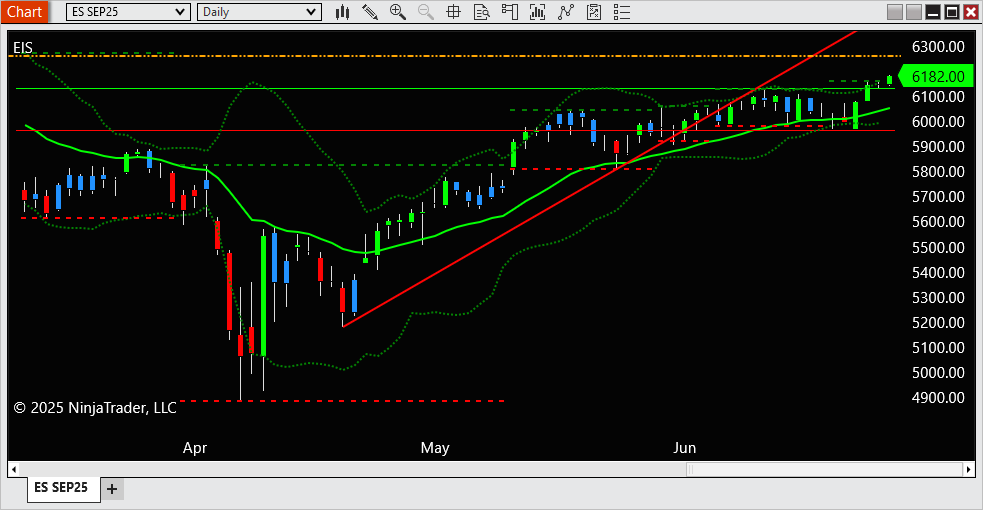Select the drawing tools pencil icon
Image resolution: width=983 pixels, height=510 pixels.
[370, 12]
